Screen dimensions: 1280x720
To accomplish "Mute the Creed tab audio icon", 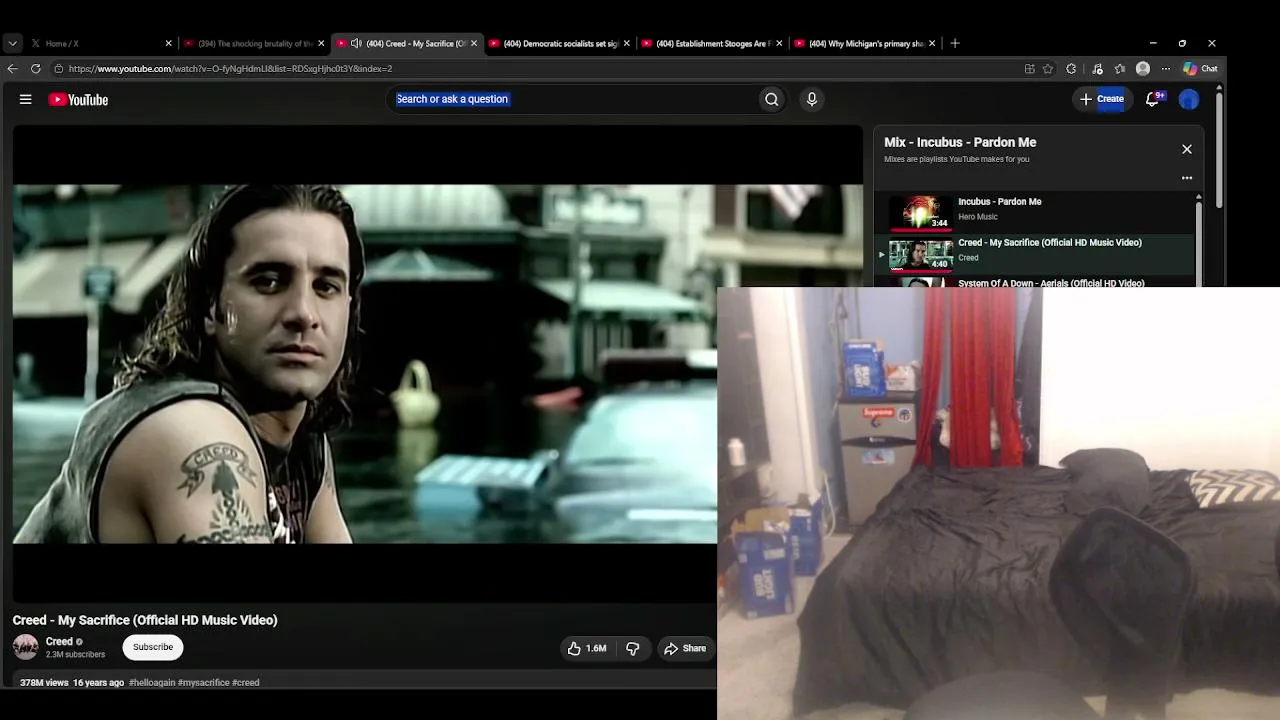I will (356, 43).
